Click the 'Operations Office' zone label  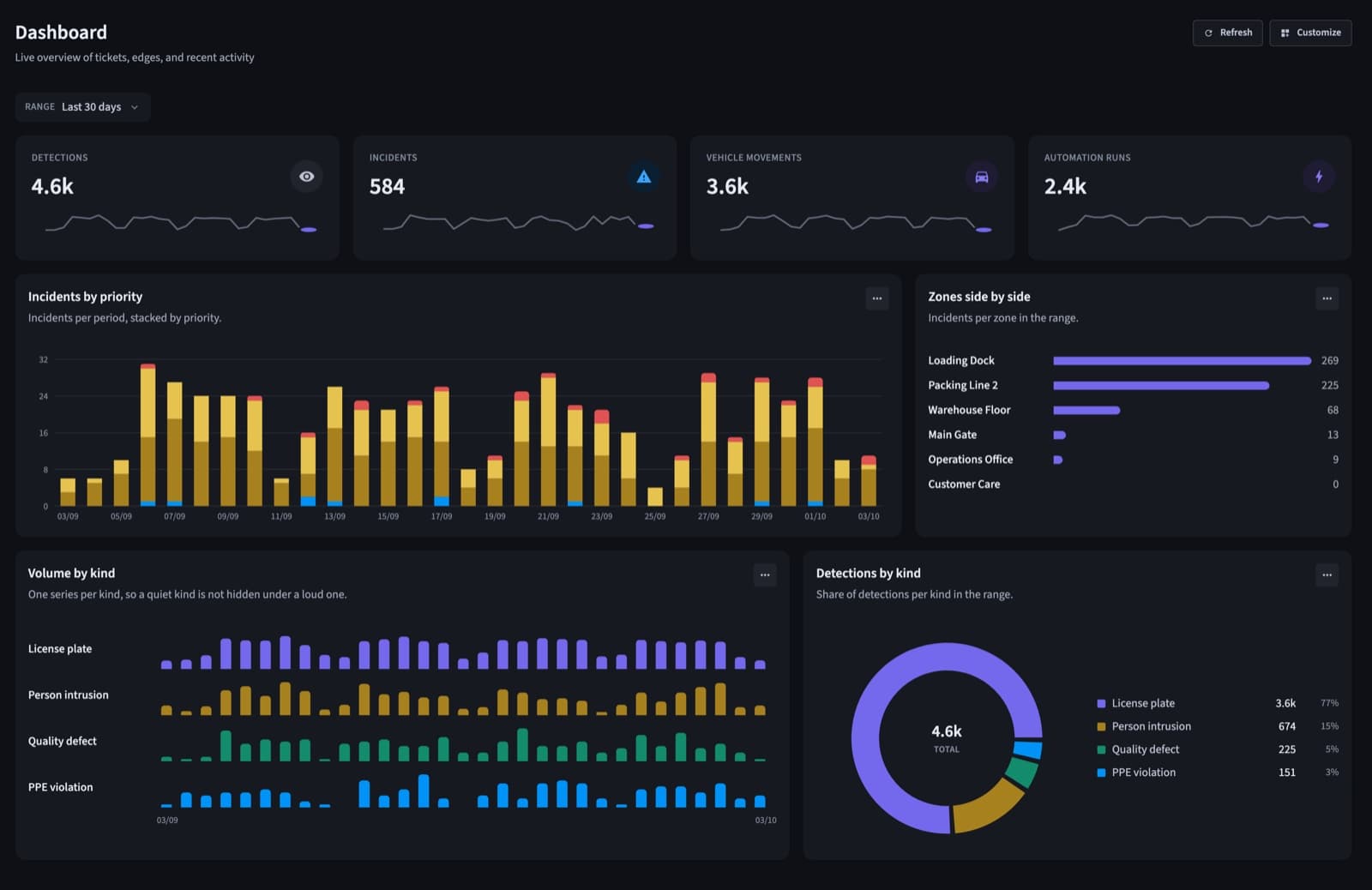click(x=970, y=460)
